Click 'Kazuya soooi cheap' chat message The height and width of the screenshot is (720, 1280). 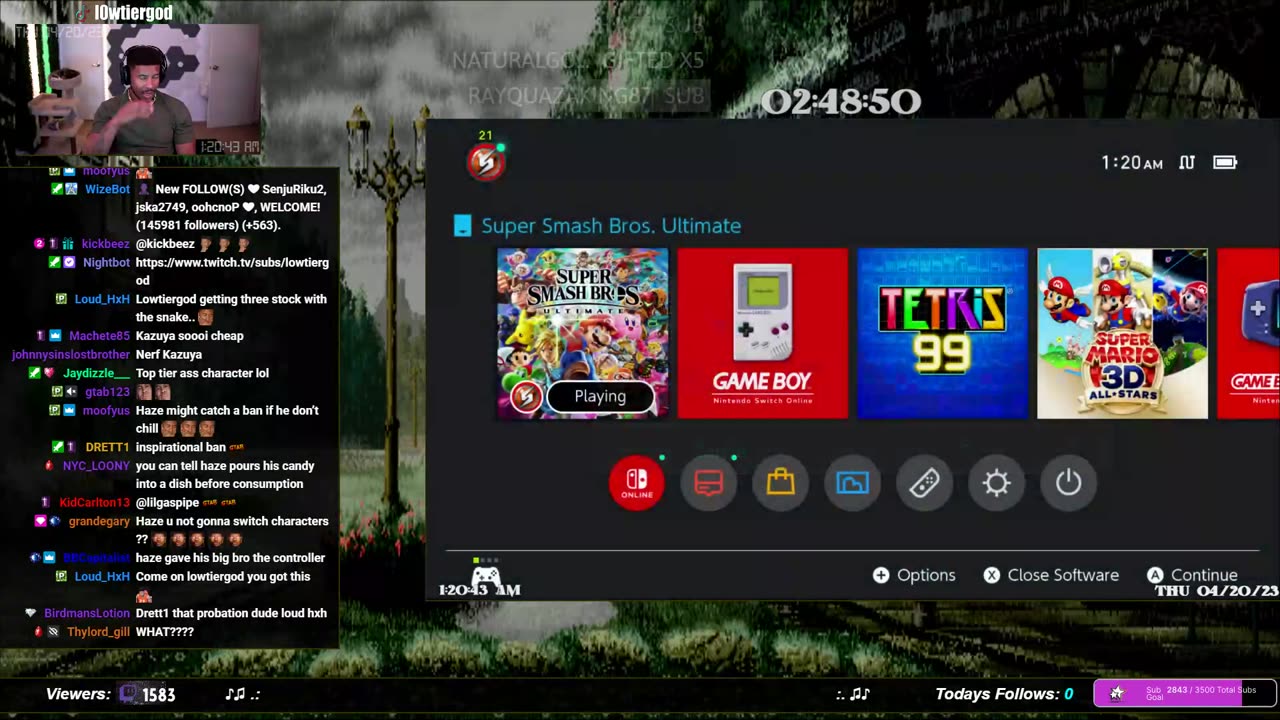190,336
